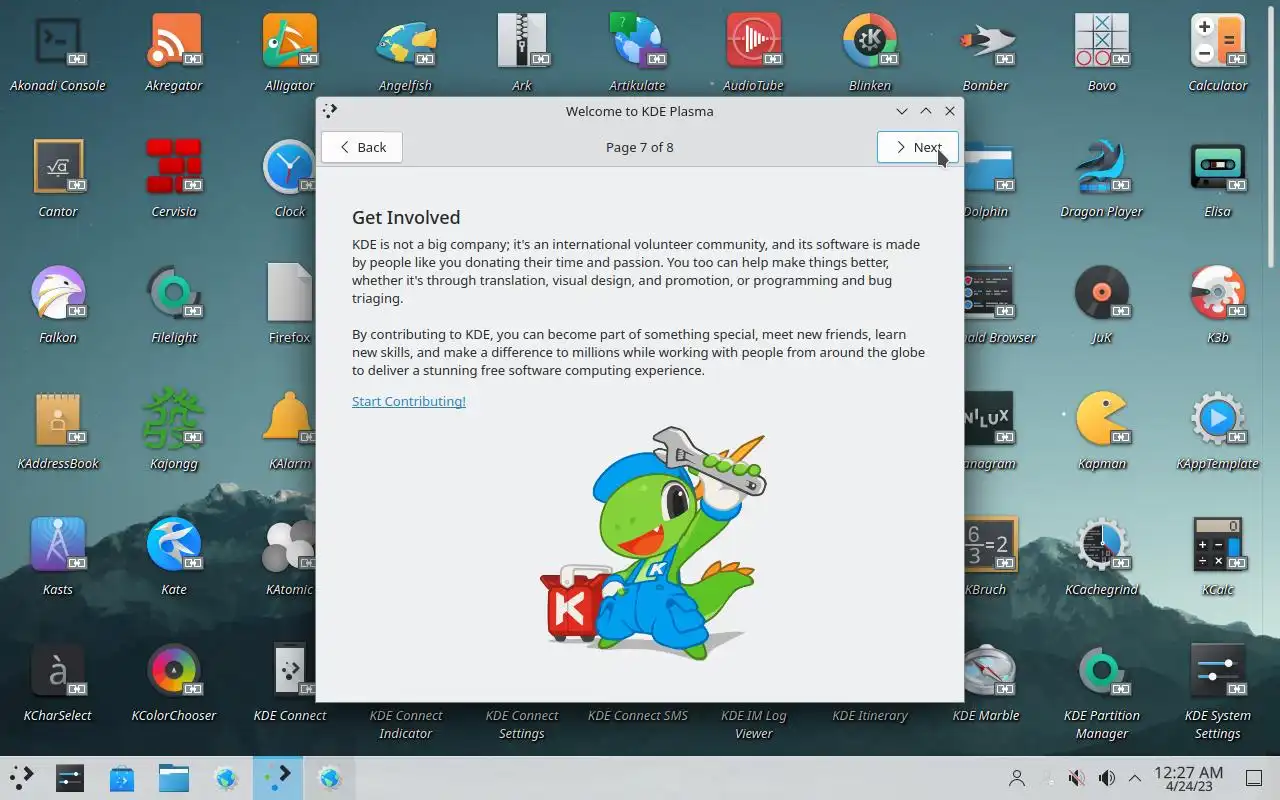The height and width of the screenshot is (800, 1280).
Task: Open Discover software center in taskbar
Action: point(122,777)
